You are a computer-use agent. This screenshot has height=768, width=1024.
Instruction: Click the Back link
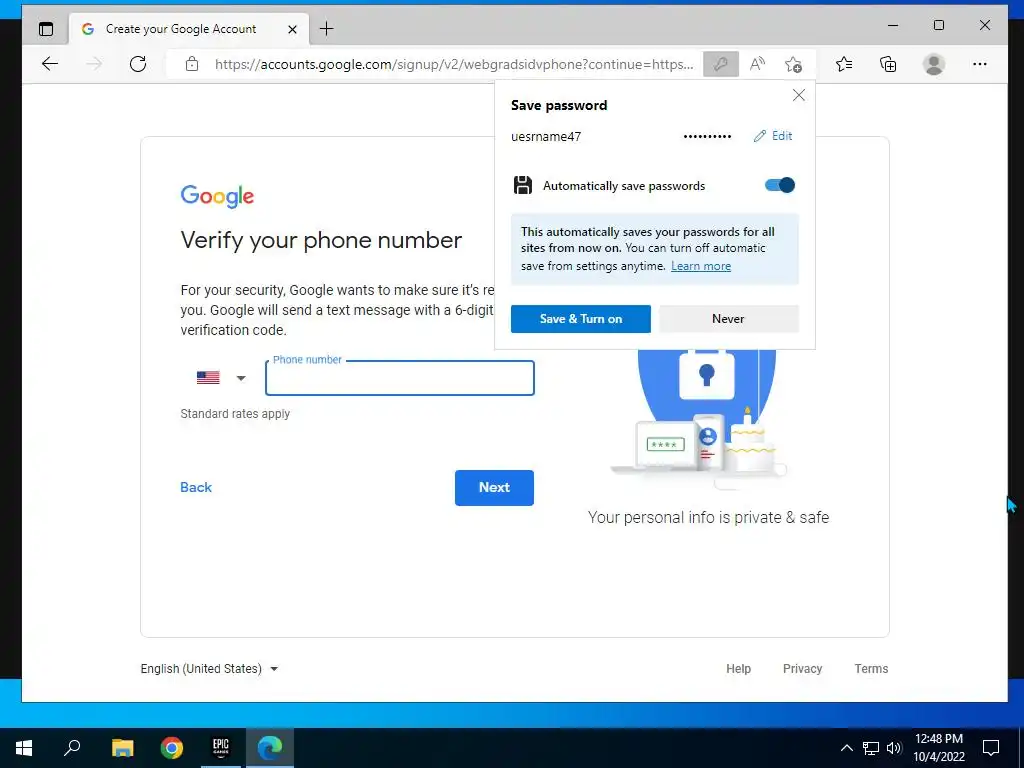[196, 487]
